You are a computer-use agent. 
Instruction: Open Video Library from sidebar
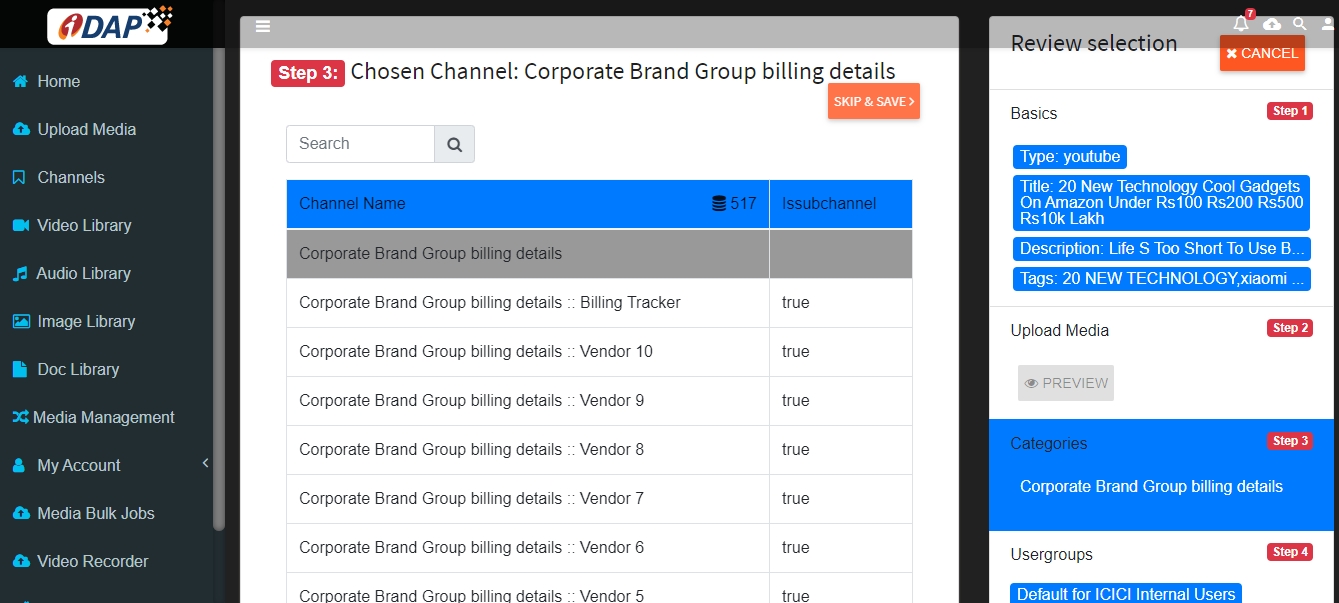click(x=84, y=225)
